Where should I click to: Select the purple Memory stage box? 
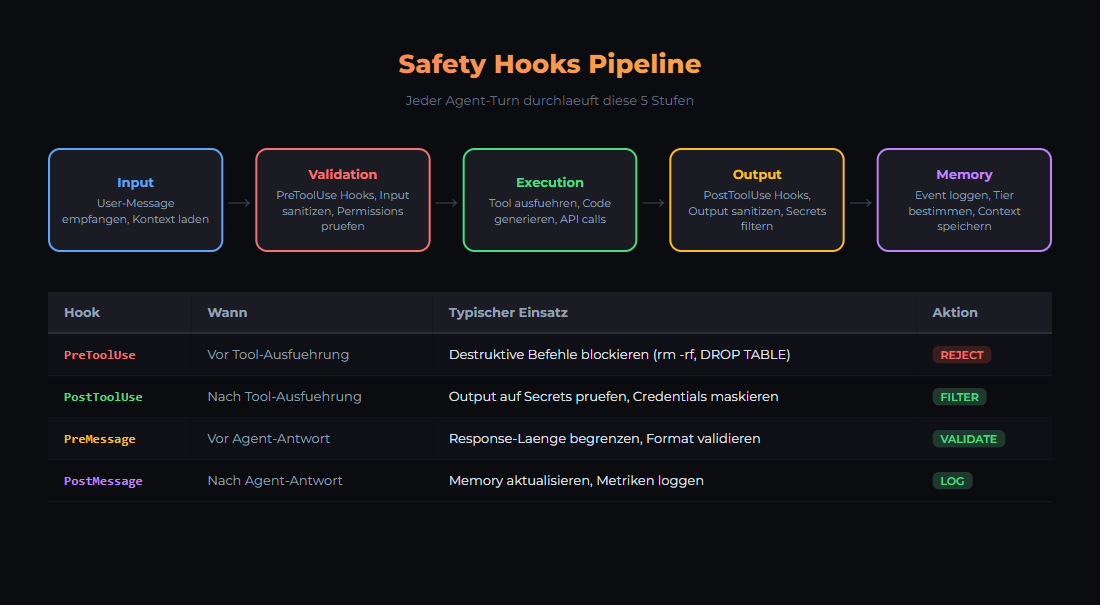(x=964, y=200)
